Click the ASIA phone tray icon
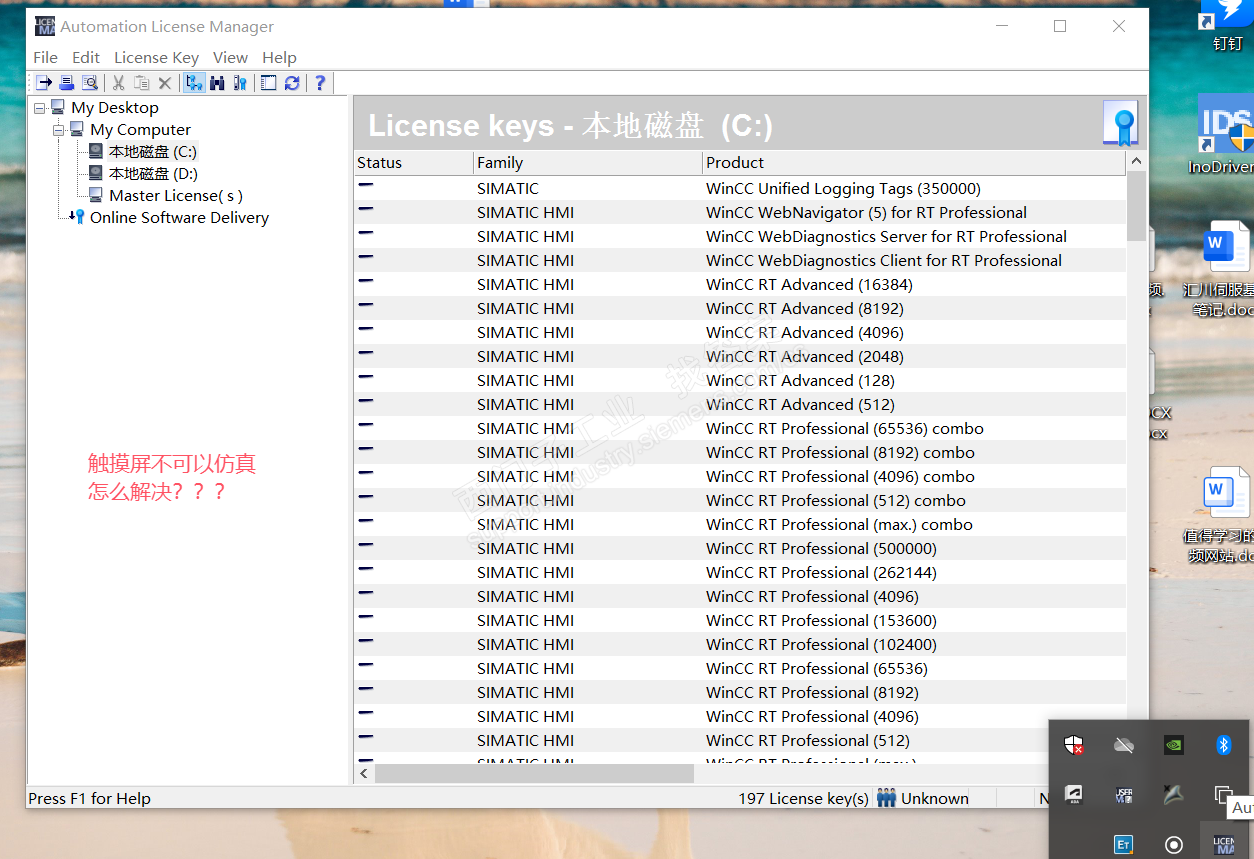Screen dimensions: 1254x859 (1074, 795)
